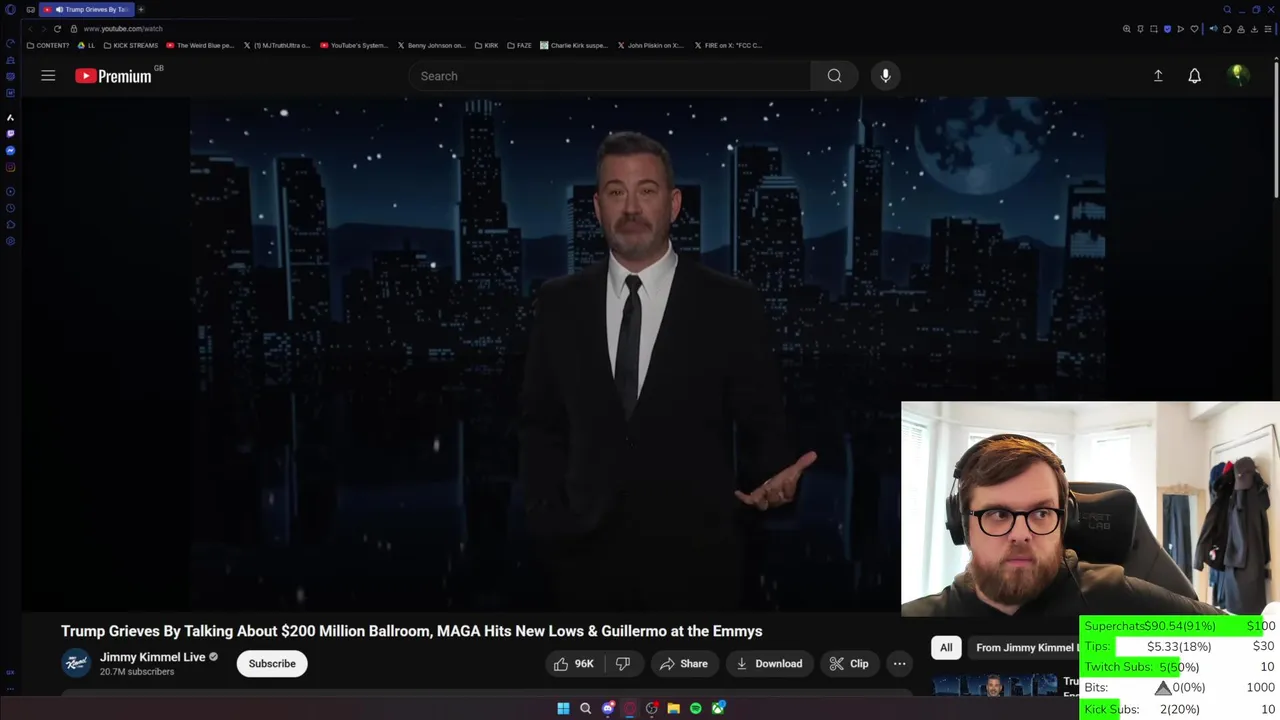Viewport: 1280px width, 720px height.
Task: Open the YouTube upload/create icon
Action: [x=1158, y=76]
